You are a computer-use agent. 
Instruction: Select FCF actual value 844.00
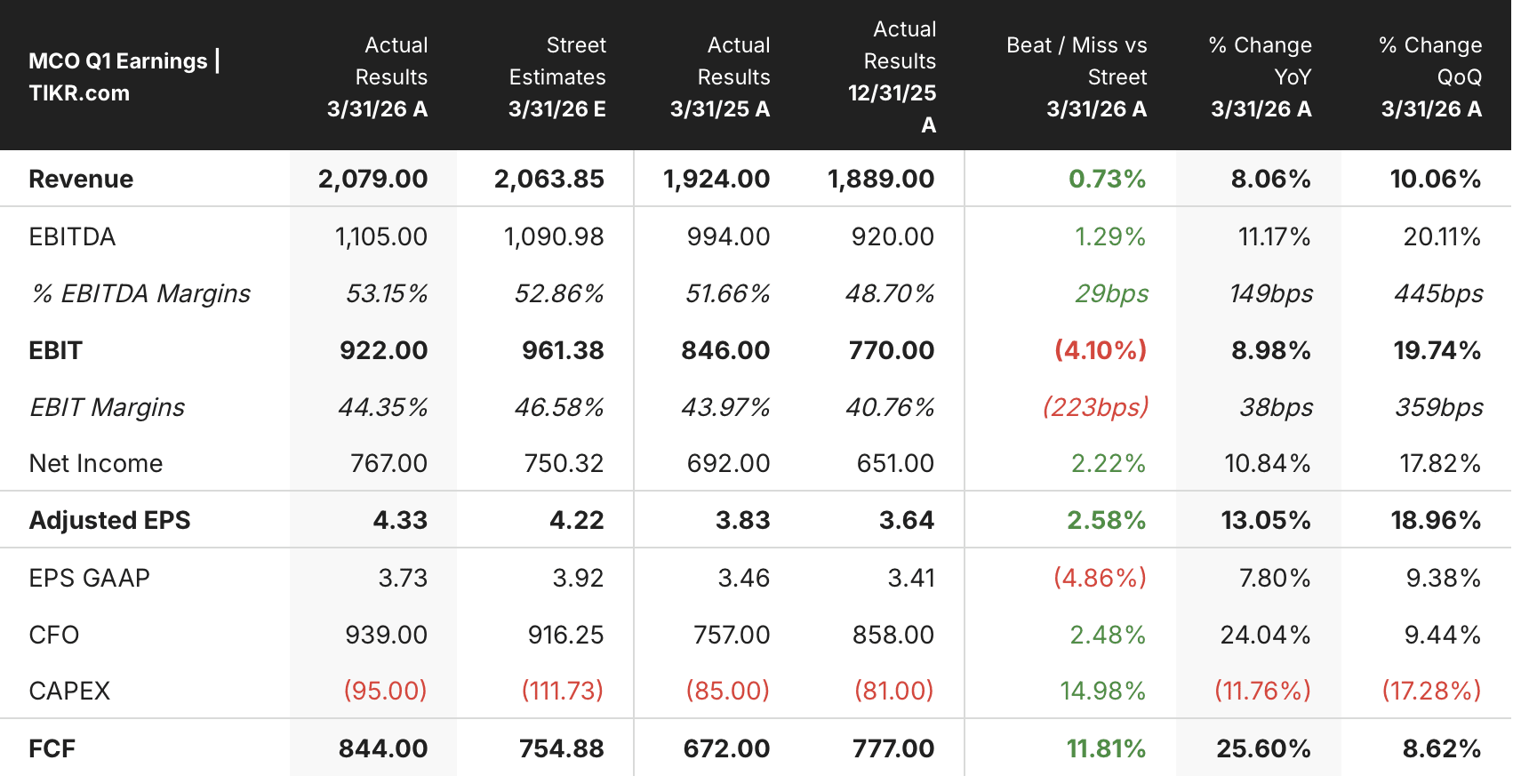[383, 748]
